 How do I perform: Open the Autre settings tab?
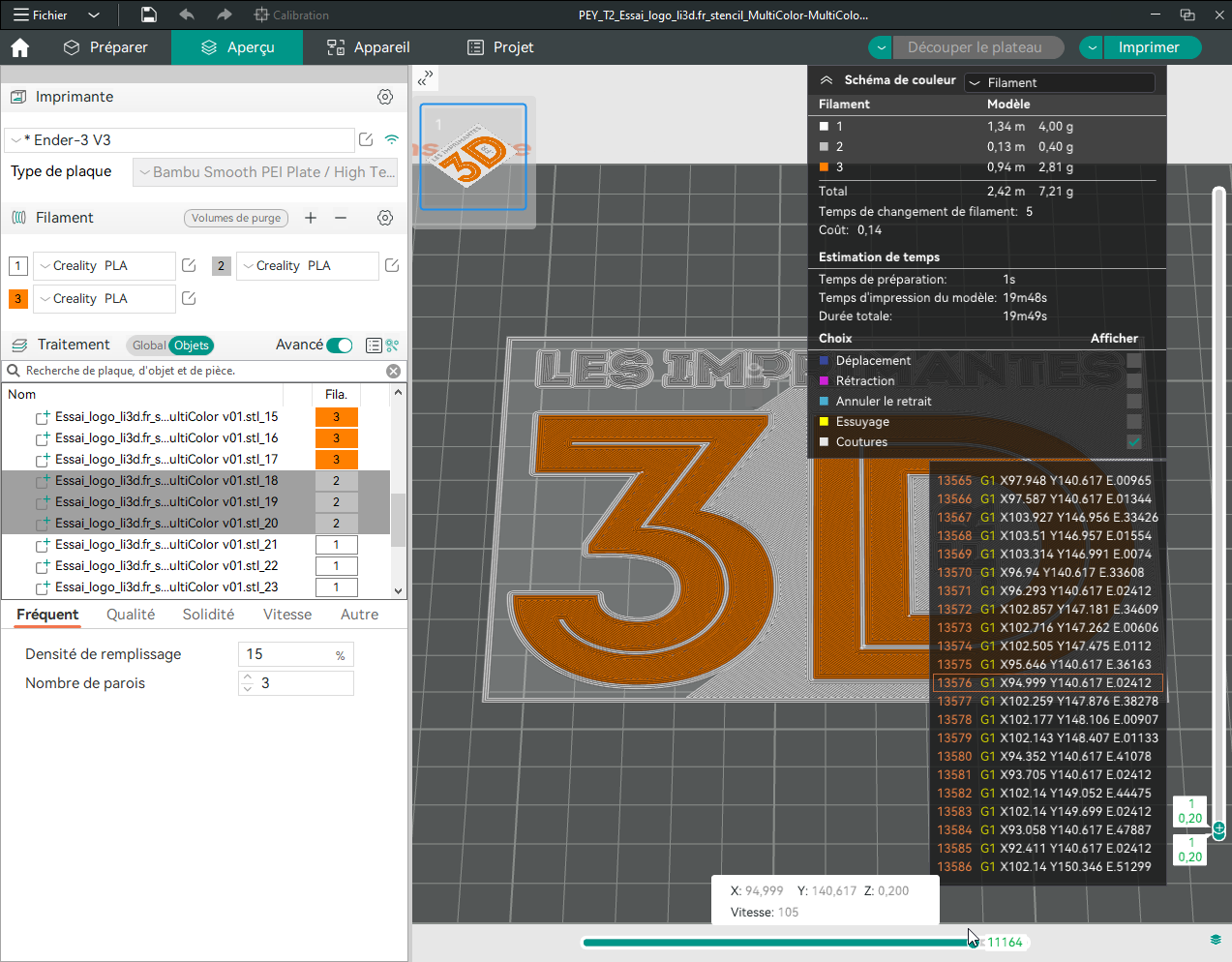[359, 615]
